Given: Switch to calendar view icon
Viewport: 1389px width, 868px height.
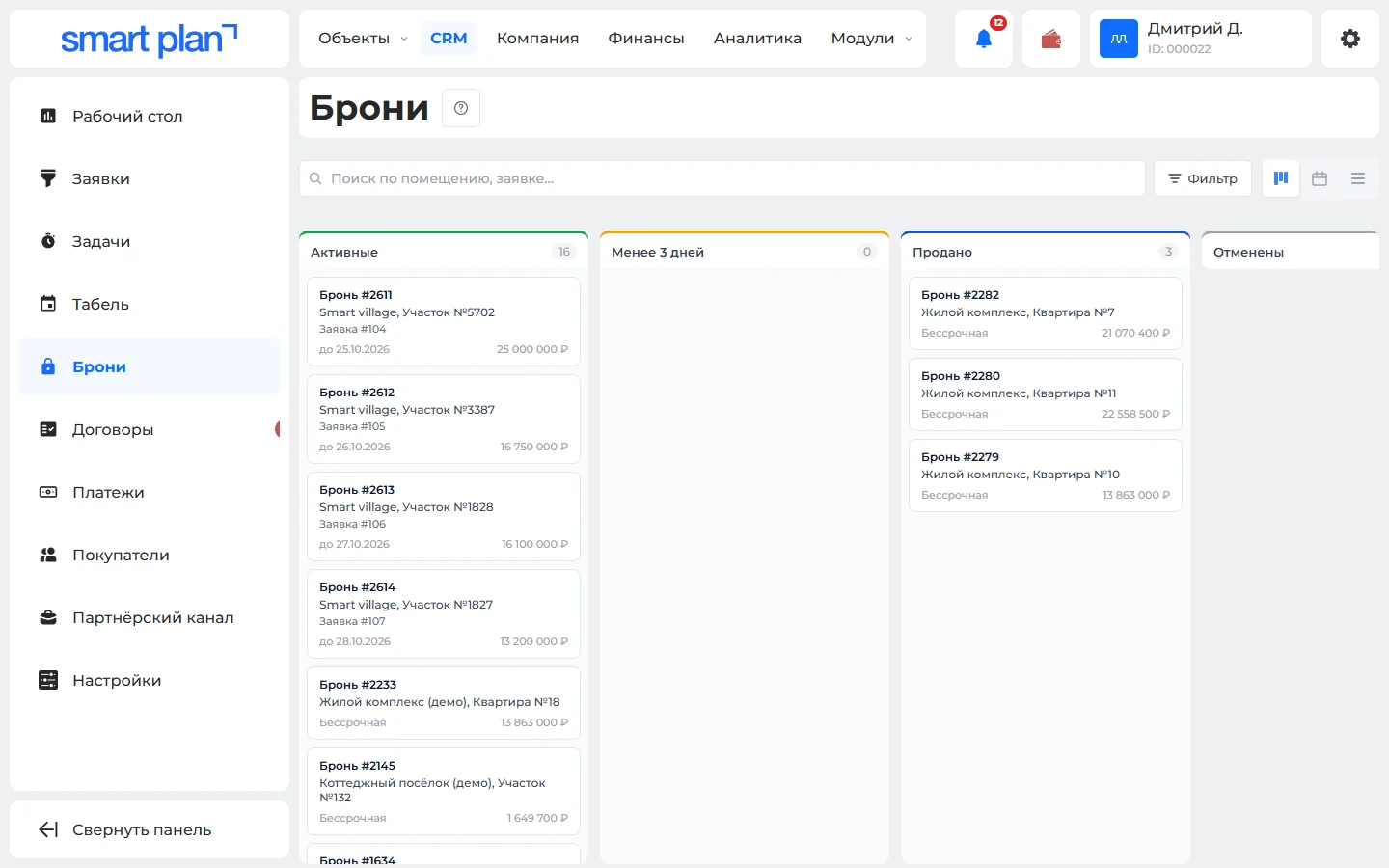Looking at the screenshot, I should 1320,178.
